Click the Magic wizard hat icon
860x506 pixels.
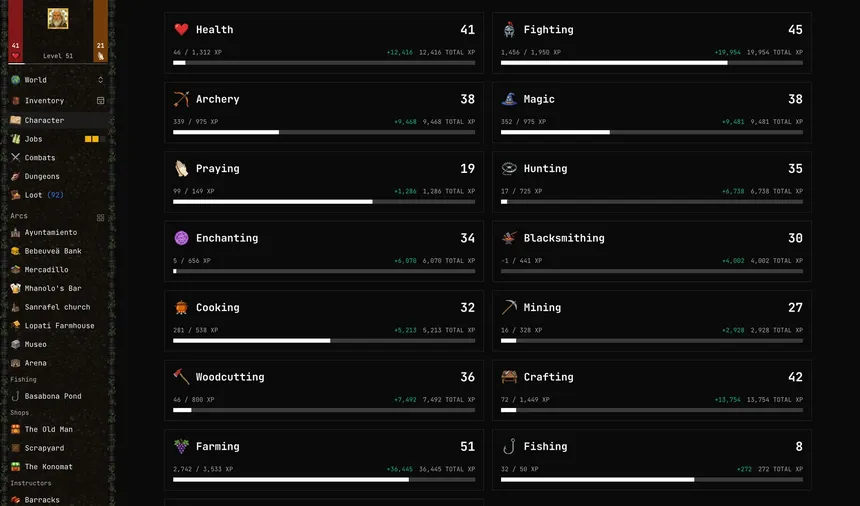[x=509, y=99]
